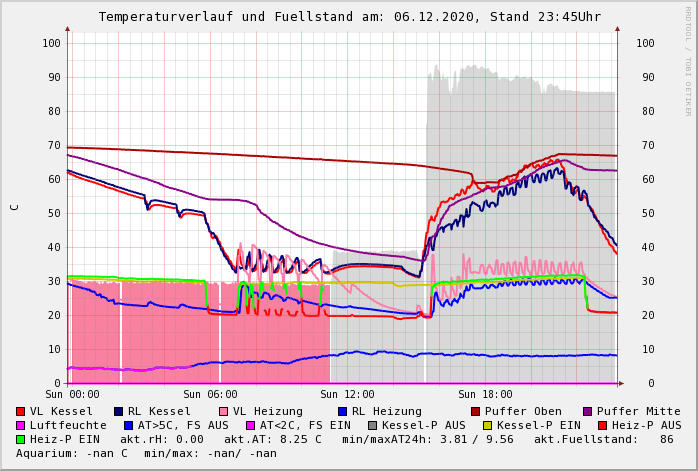Click the 'Sun 00:00' time axis label
This screenshot has height=471, width=698.
tap(72, 394)
